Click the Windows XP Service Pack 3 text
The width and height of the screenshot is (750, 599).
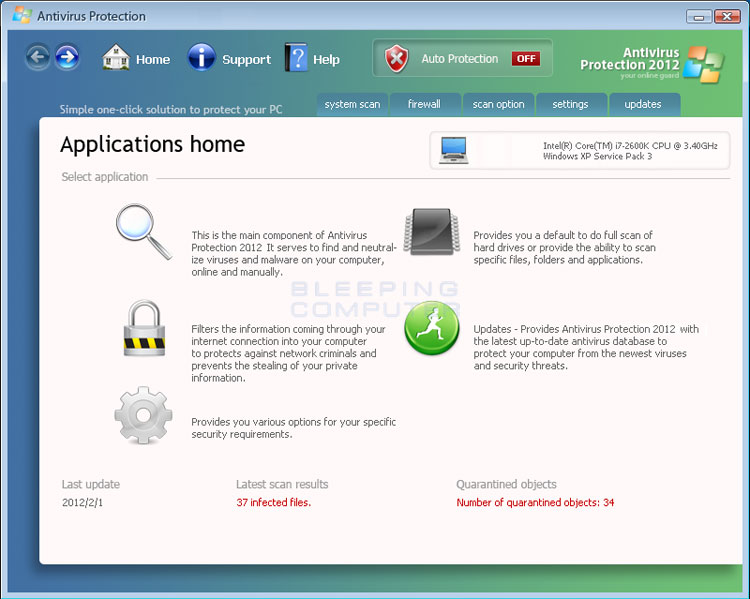597,156
